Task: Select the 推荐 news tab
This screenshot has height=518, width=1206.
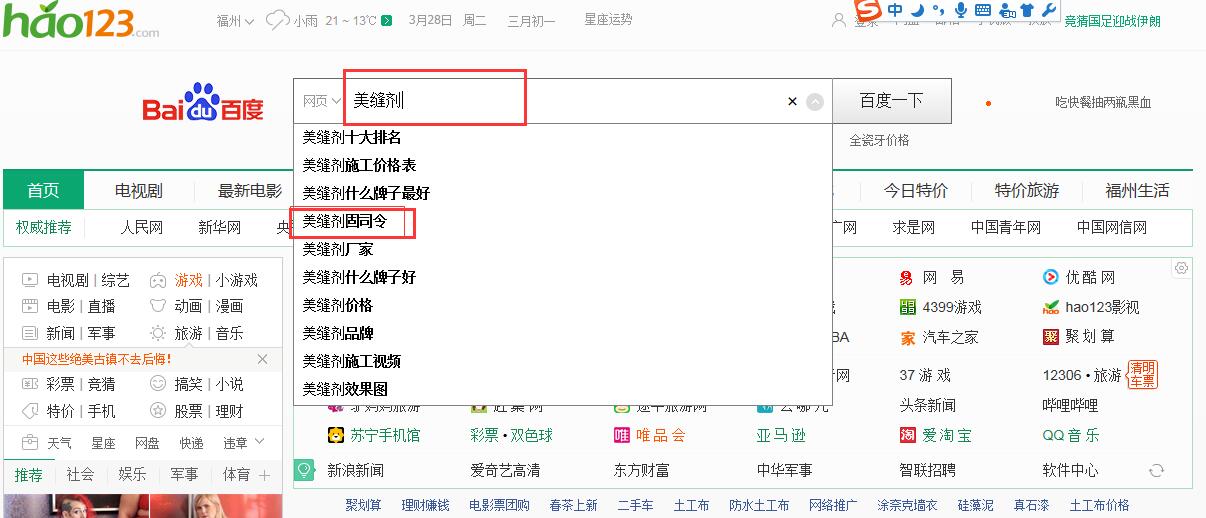Action: coord(29,475)
